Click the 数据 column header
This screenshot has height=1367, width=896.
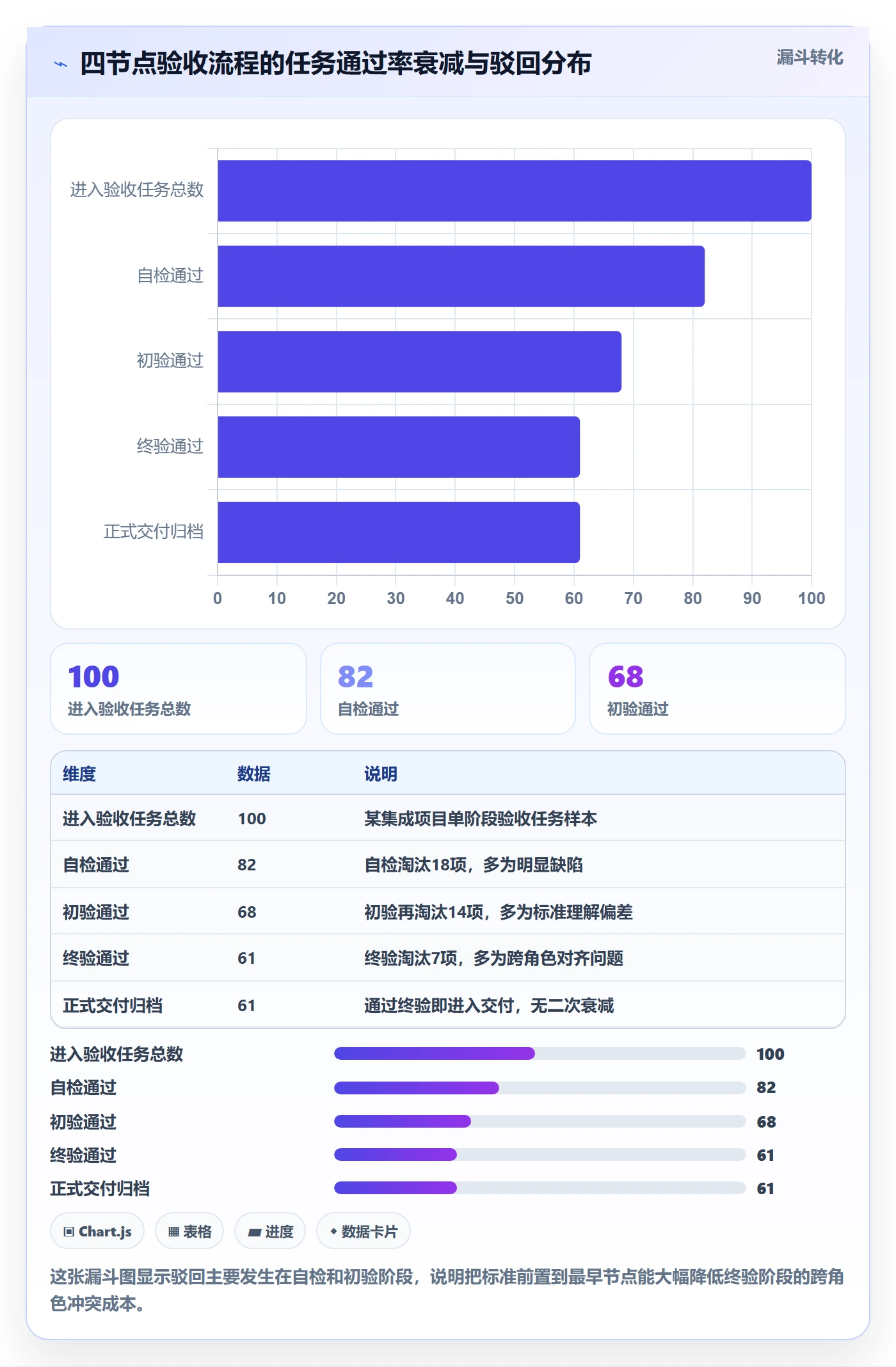click(x=254, y=774)
